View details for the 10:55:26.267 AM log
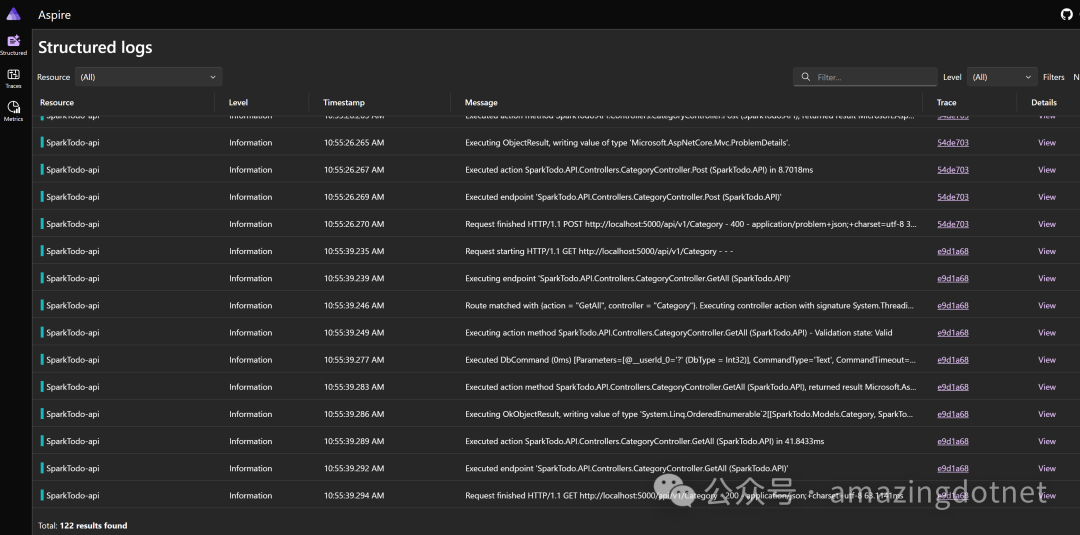 click(1047, 169)
